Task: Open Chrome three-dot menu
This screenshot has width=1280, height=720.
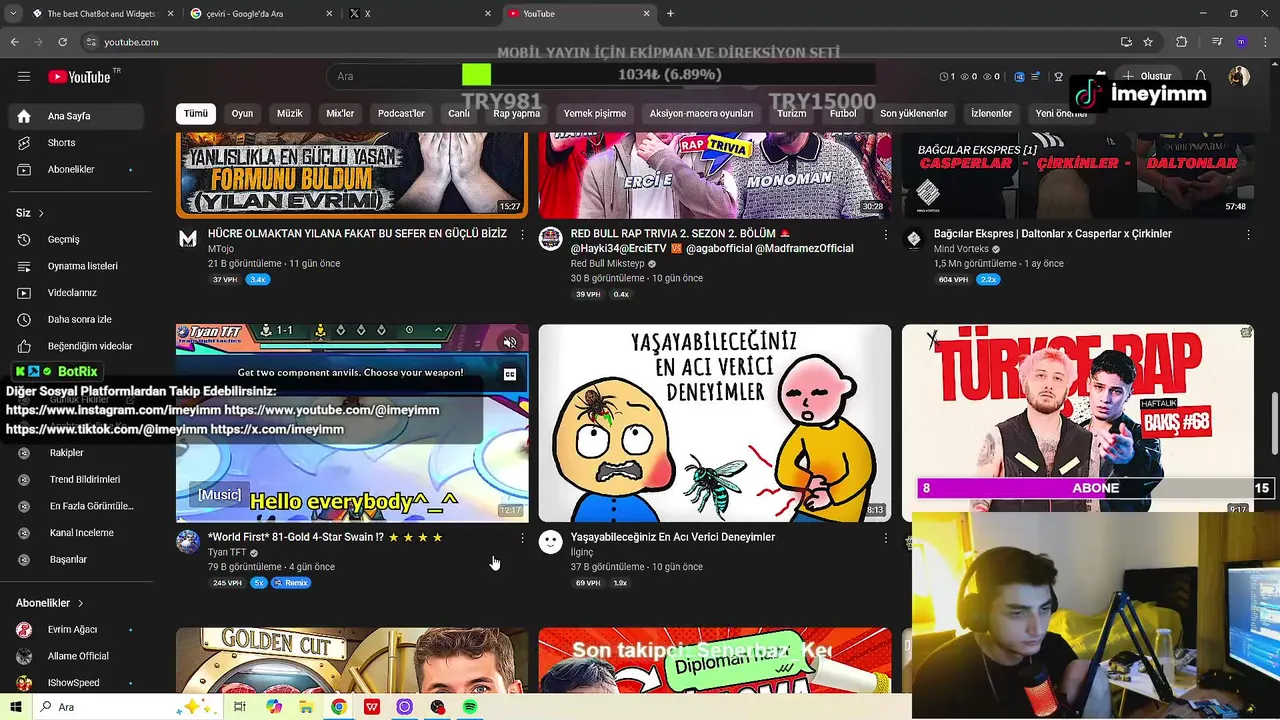Action: 1264,42
